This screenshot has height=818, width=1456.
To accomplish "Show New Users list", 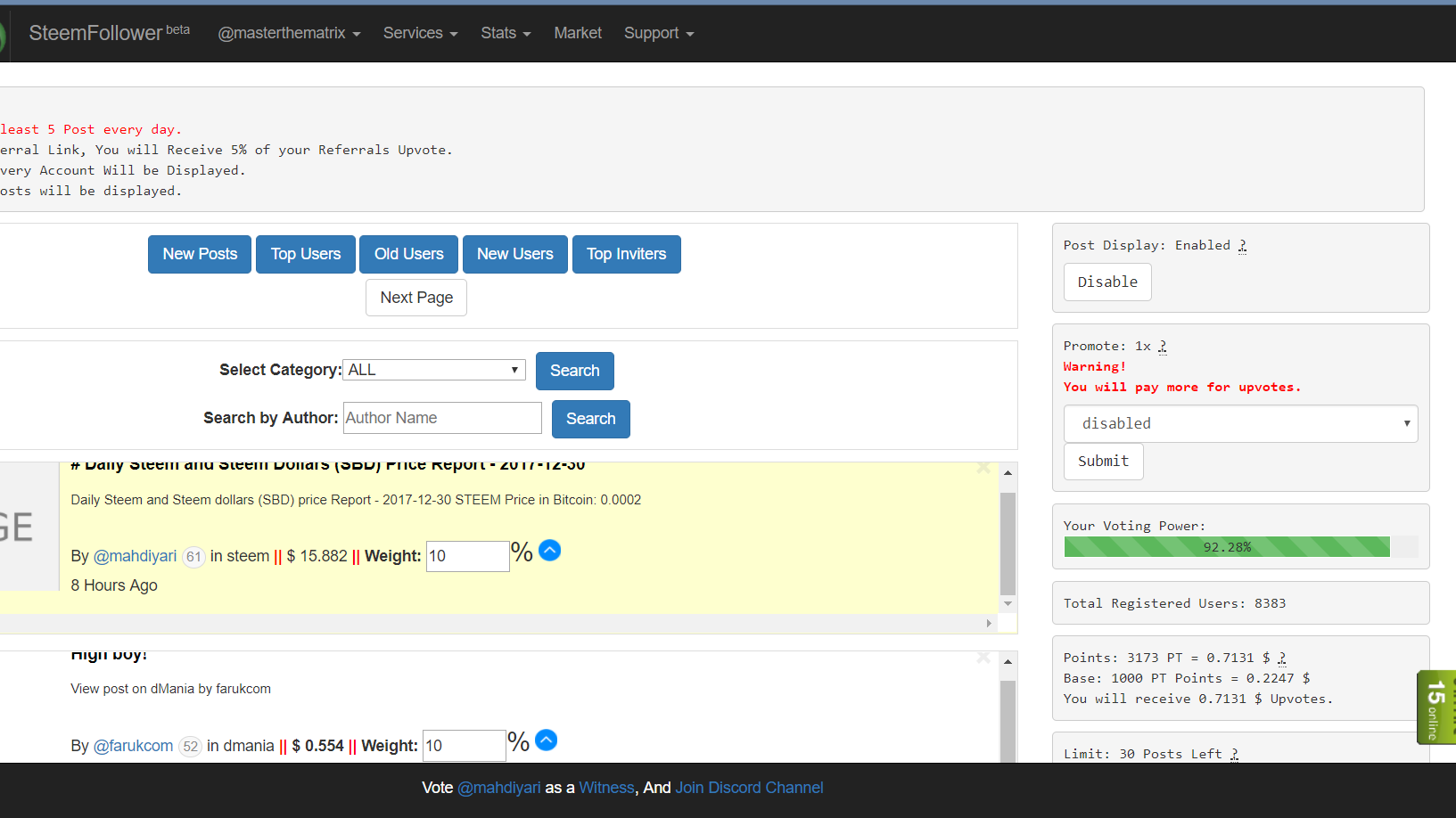I will click(515, 254).
